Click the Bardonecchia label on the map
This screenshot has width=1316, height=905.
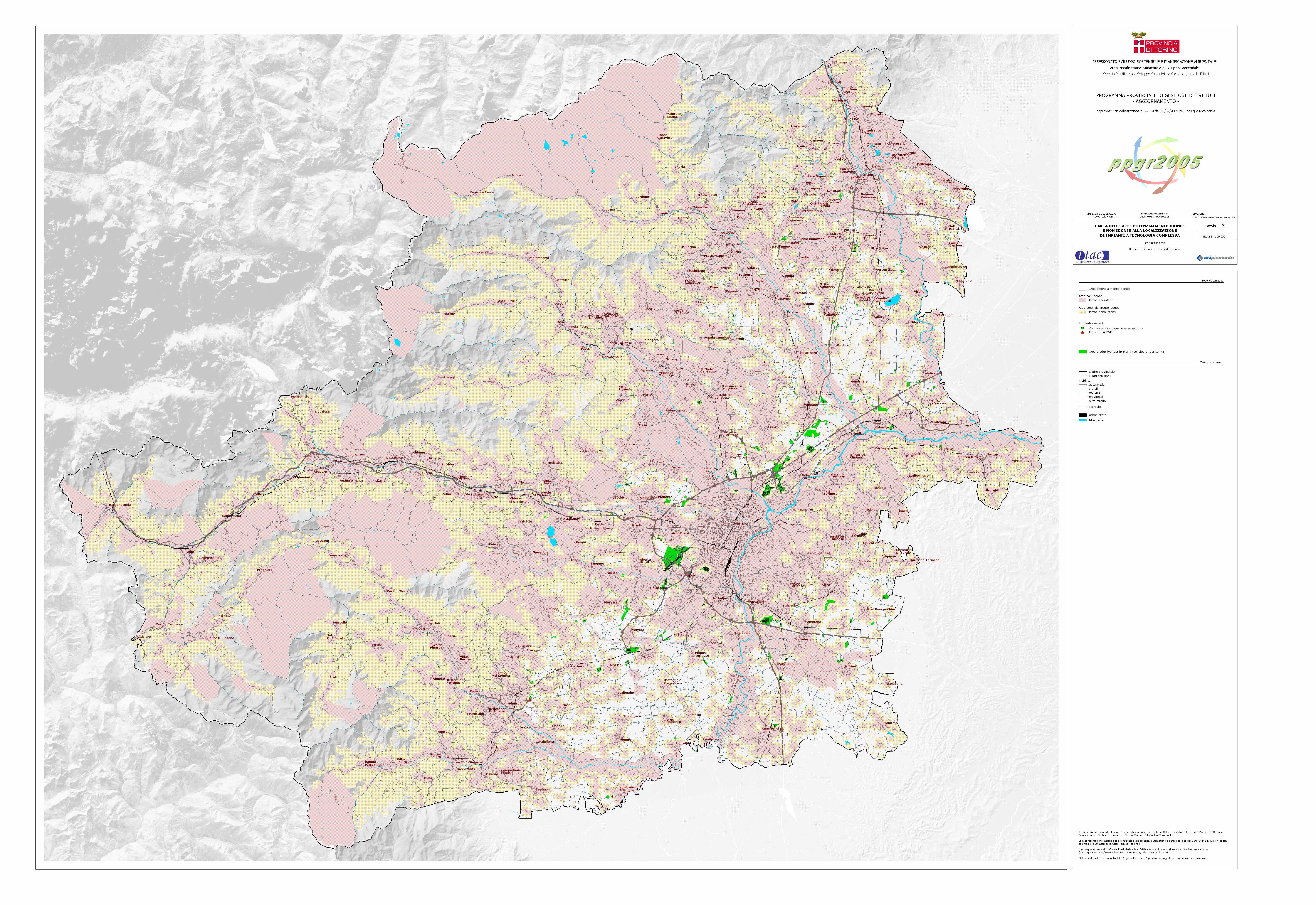[119, 505]
